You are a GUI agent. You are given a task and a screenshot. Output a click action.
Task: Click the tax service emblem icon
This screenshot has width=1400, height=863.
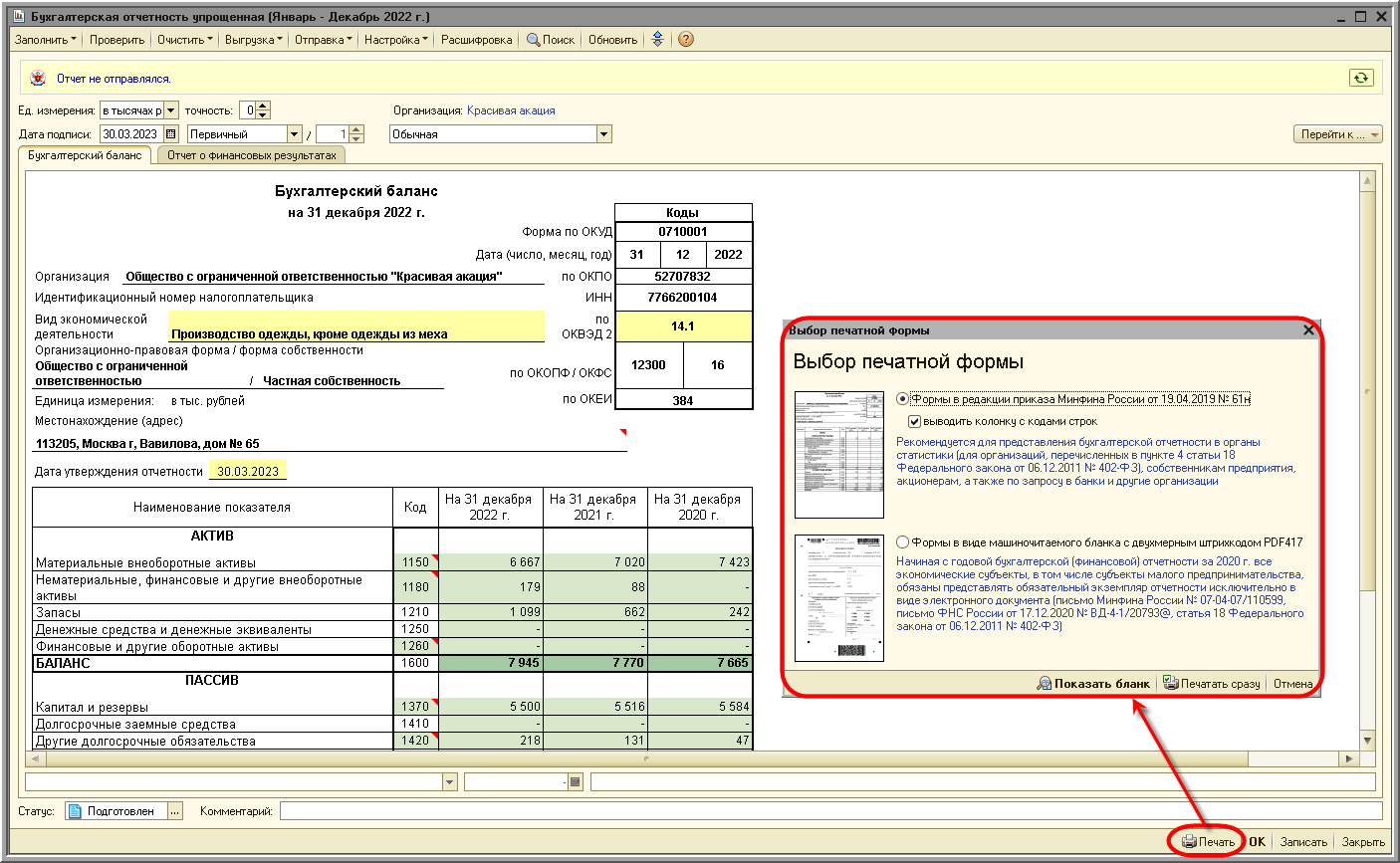(38, 78)
